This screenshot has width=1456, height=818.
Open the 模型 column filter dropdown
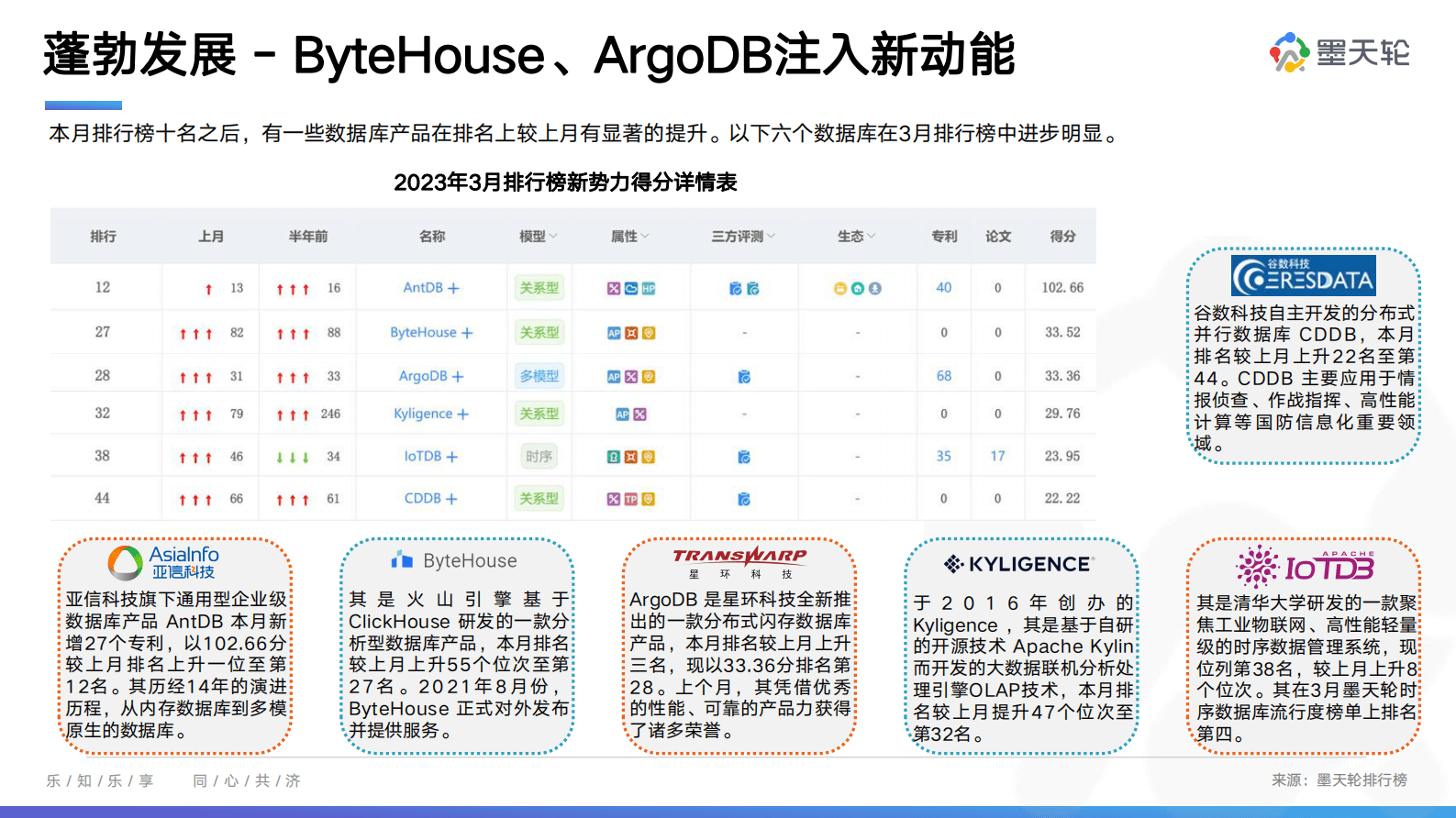pyautogui.click(x=539, y=237)
